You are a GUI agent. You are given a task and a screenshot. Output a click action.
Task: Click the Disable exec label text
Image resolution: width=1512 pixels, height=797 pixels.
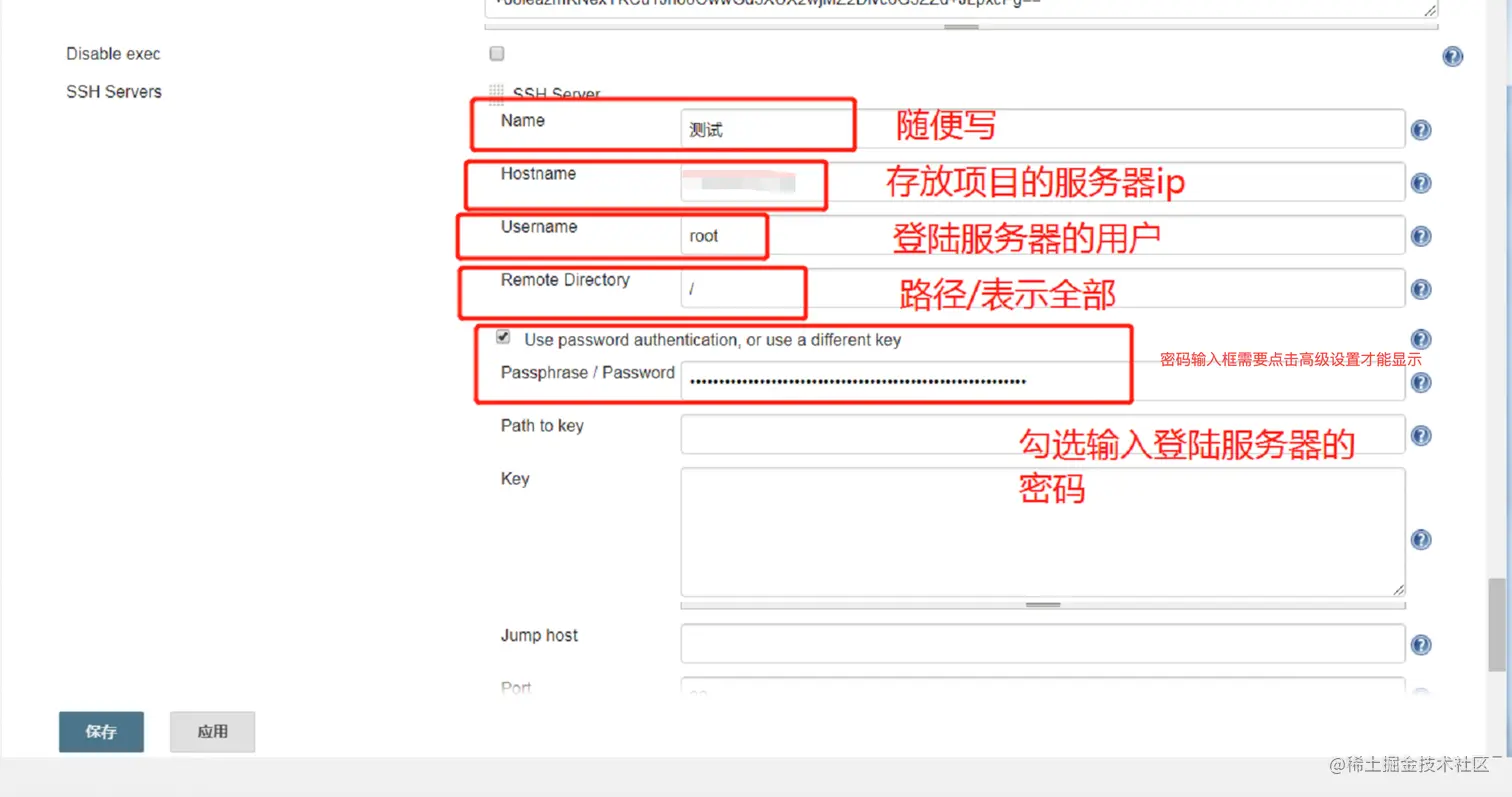tap(113, 54)
